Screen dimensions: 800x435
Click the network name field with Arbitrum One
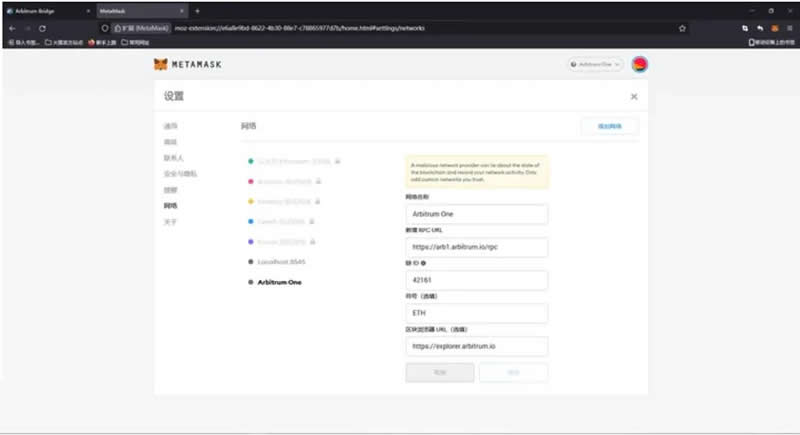(476, 214)
